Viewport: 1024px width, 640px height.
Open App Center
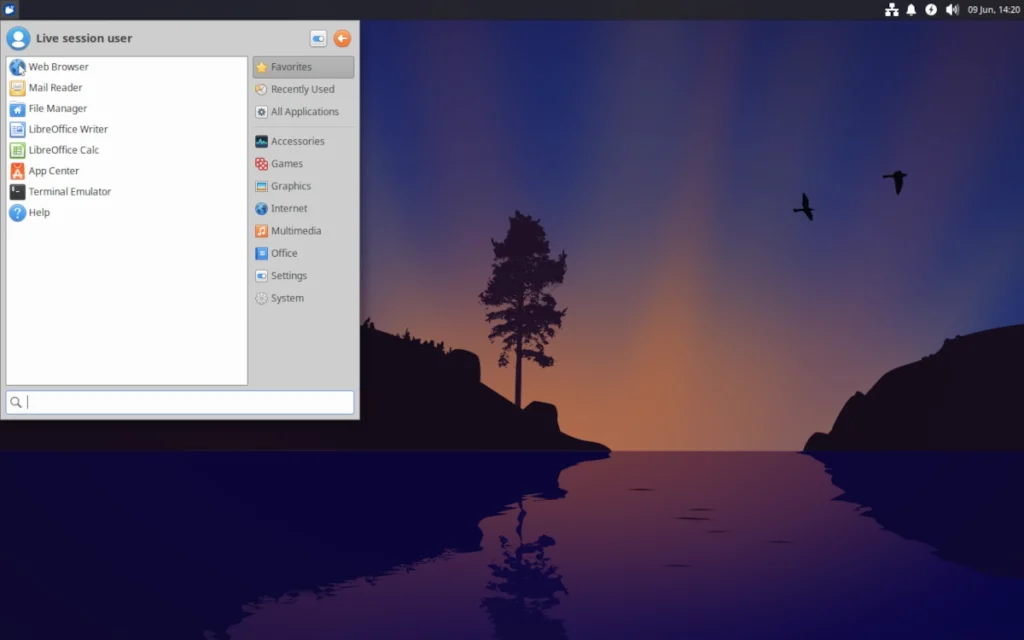(x=127, y=171)
